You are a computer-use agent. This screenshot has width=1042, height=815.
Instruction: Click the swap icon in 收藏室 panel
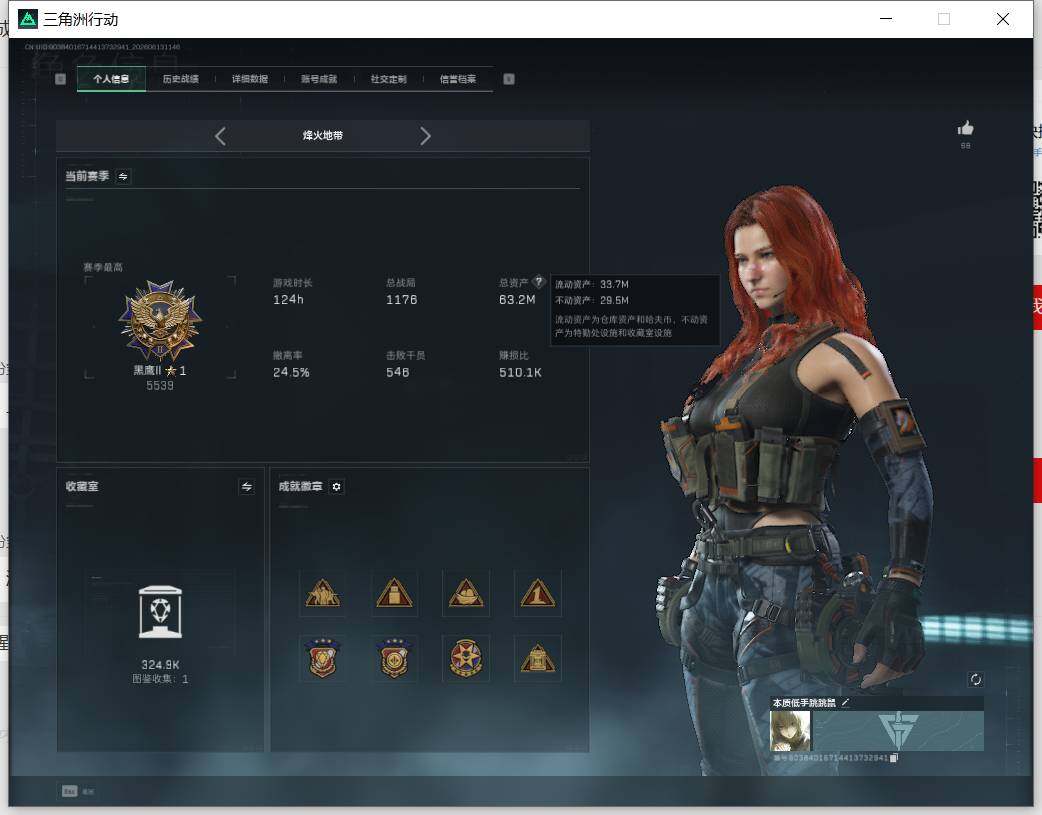click(247, 487)
